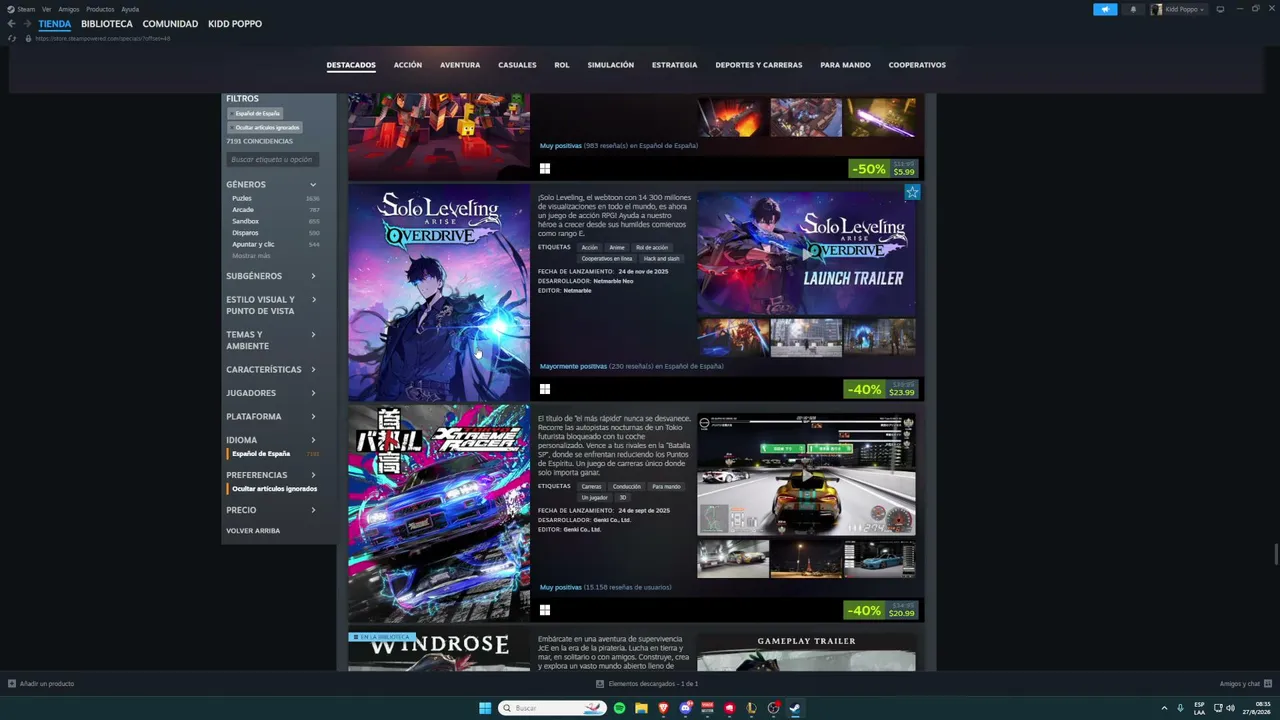Click the Cooperativos en línea tag

click(607, 259)
